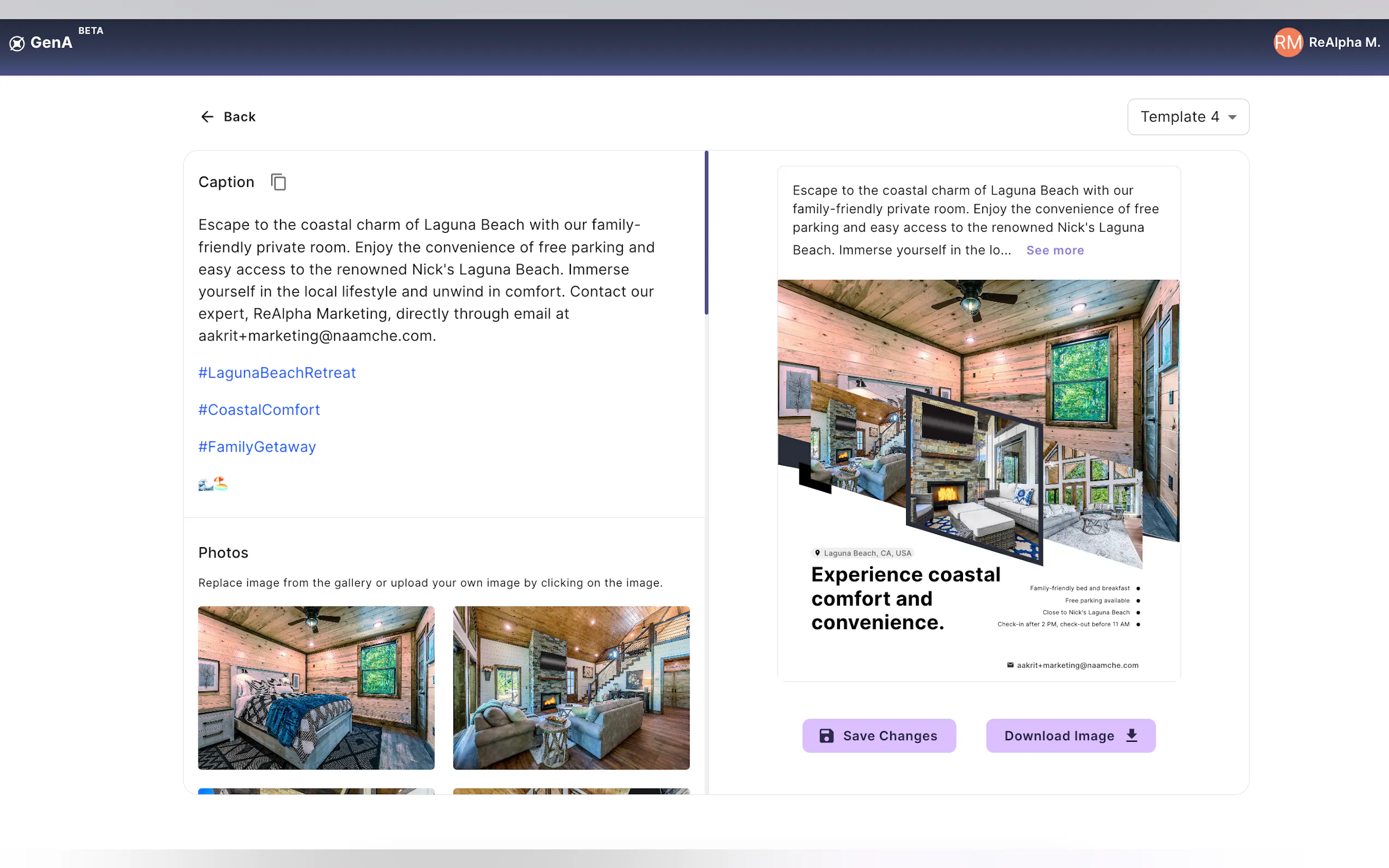The height and width of the screenshot is (868, 1389).
Task: Click the RM user avatar
Action: click(1288, 43)
